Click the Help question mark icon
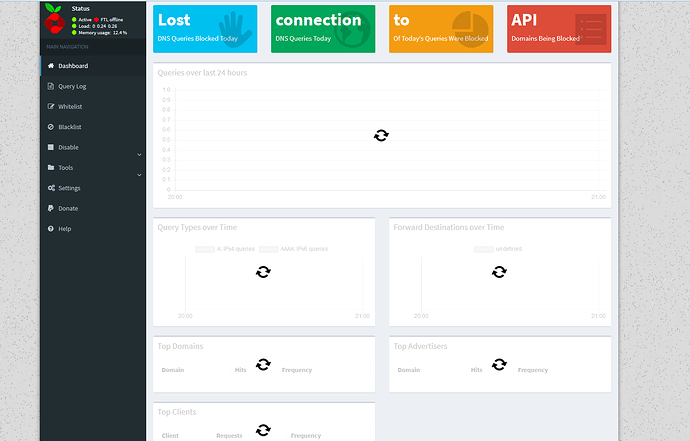690x441 pixels. point(50,229)
